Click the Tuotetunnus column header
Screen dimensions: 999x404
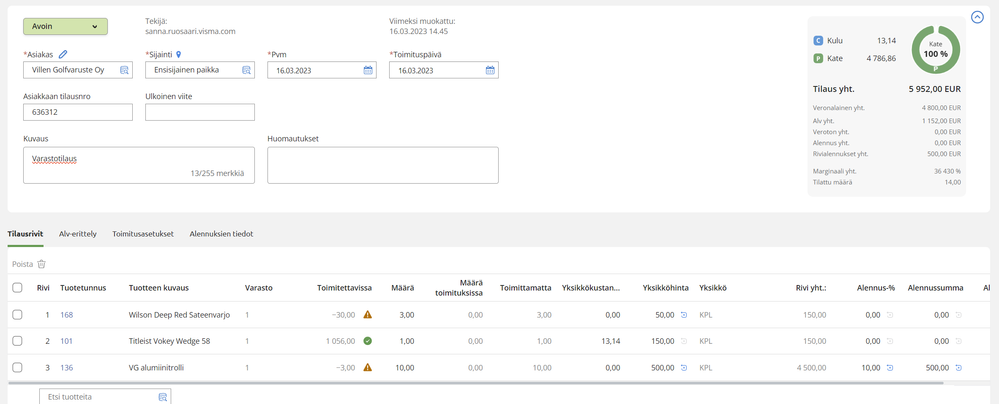(83, 288)
